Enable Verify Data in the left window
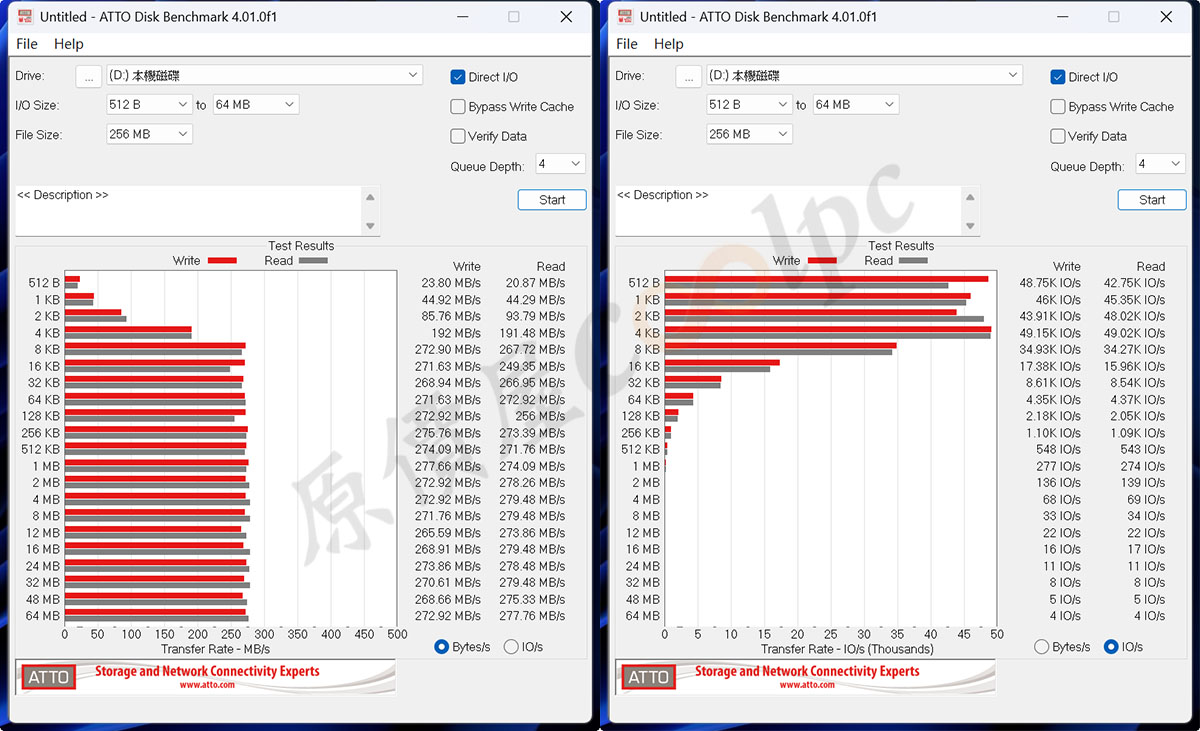Viewport: 1200px width, 731px height. click(458, 136)
